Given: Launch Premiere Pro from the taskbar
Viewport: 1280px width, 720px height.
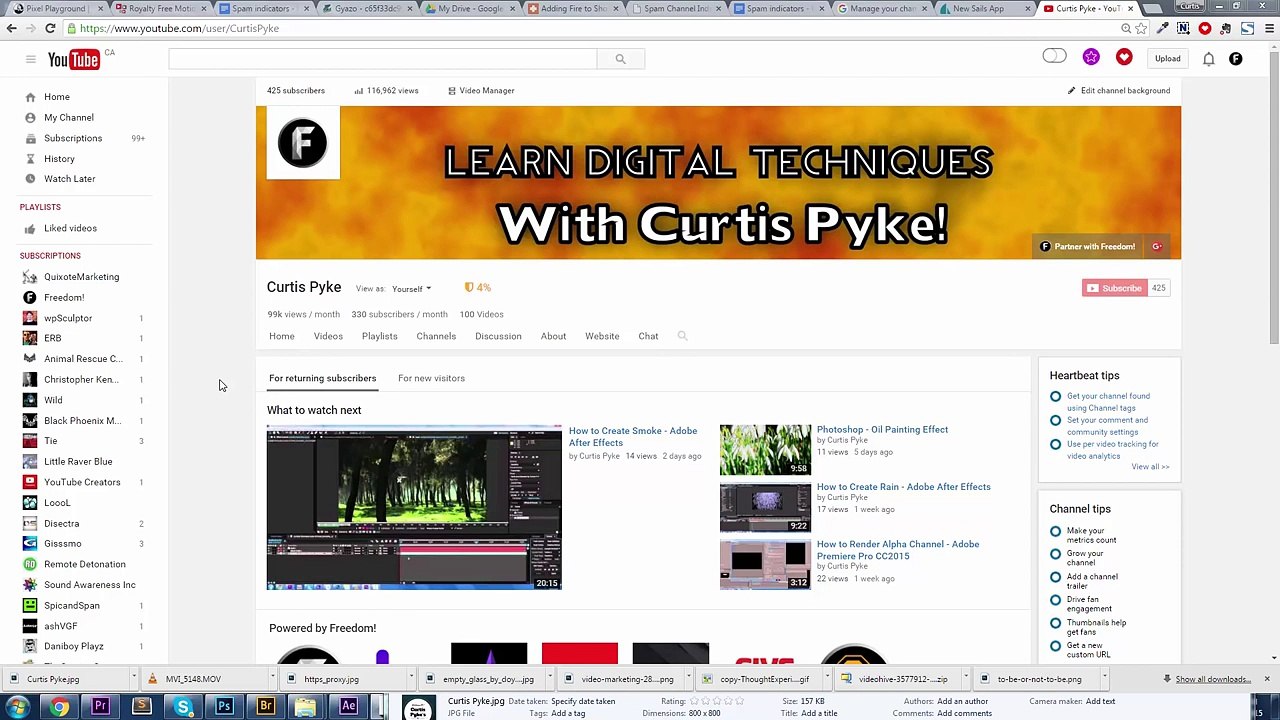Looking at the screenshot, I should (x=100, y=707).
